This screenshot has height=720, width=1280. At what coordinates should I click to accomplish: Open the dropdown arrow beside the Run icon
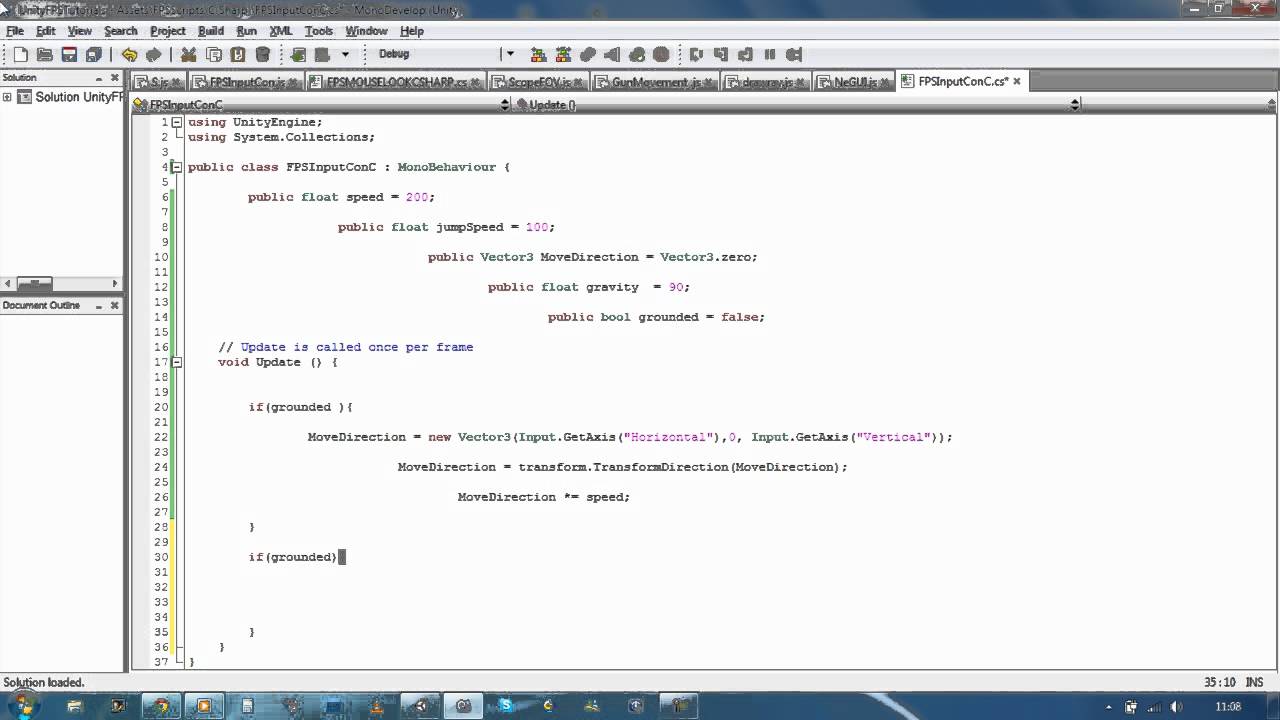pyautogui.click(x=345, y=54)
